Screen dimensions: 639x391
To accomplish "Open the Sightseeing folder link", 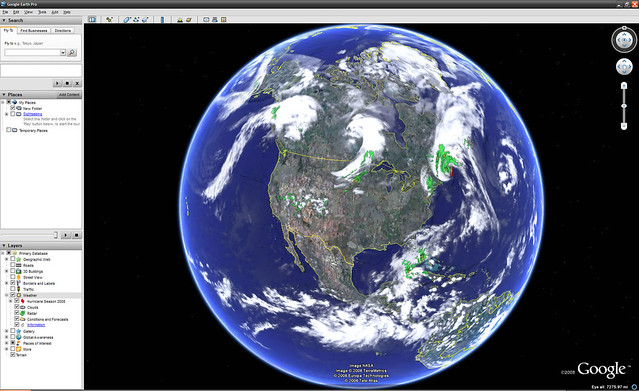I will coord(33,114).
